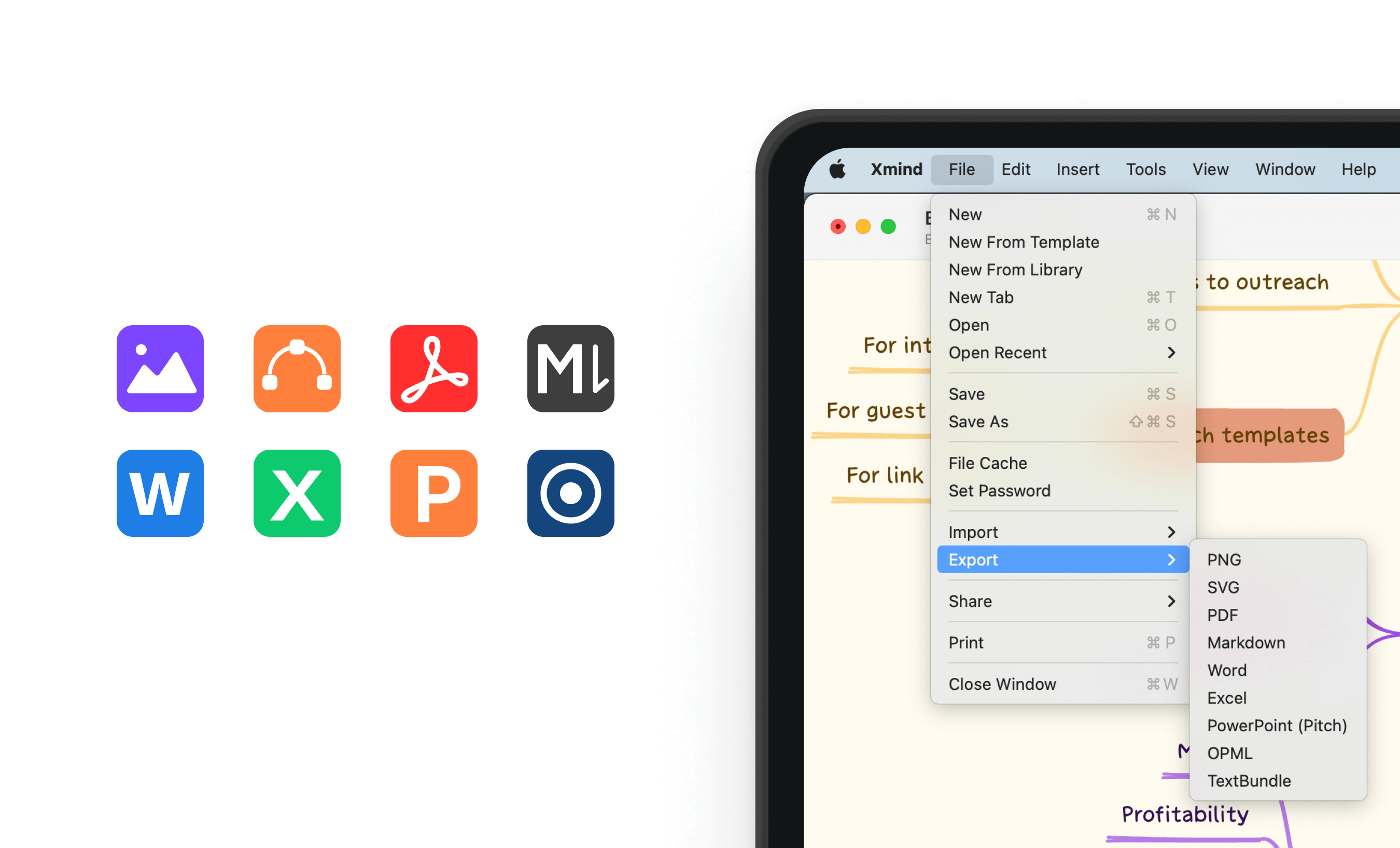Image resolution: width=1400 pixels, height=848 pixels.
Task: Export as Excel
Action: [1278, 698]
